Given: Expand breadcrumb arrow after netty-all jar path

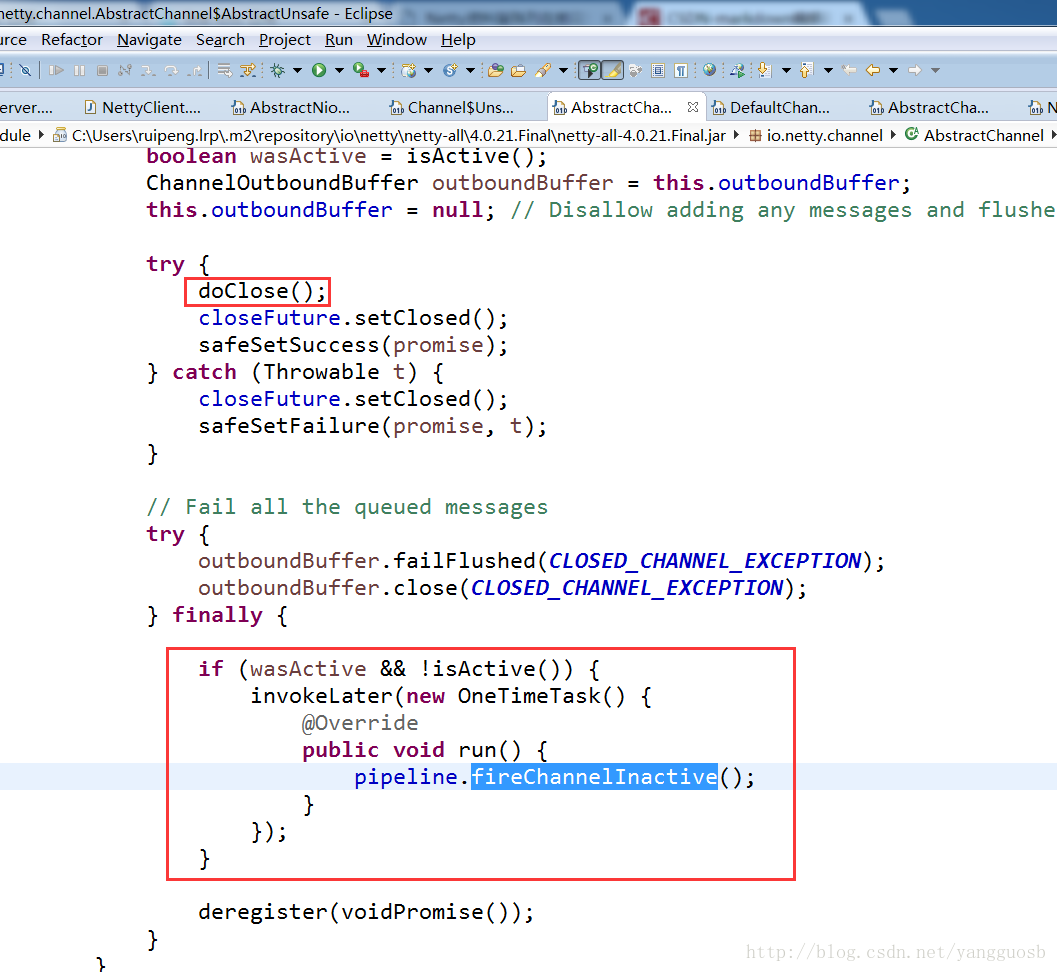Looking at the screenshot, I should [x=736, y=135].
